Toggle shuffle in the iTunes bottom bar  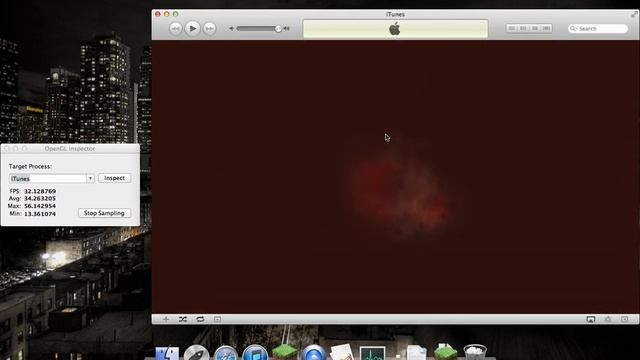pos(183,319)
